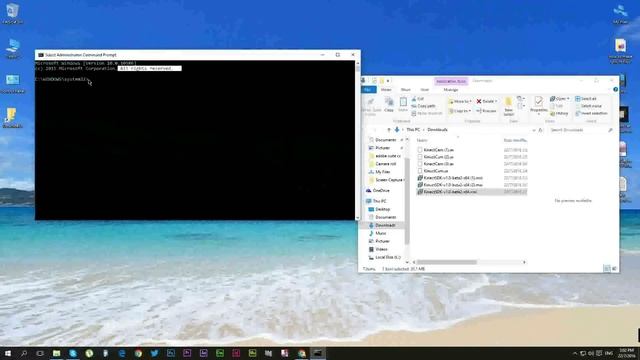Open Desktop under This PC
Viewport: 640px width, 360px height.
(380, 209)
